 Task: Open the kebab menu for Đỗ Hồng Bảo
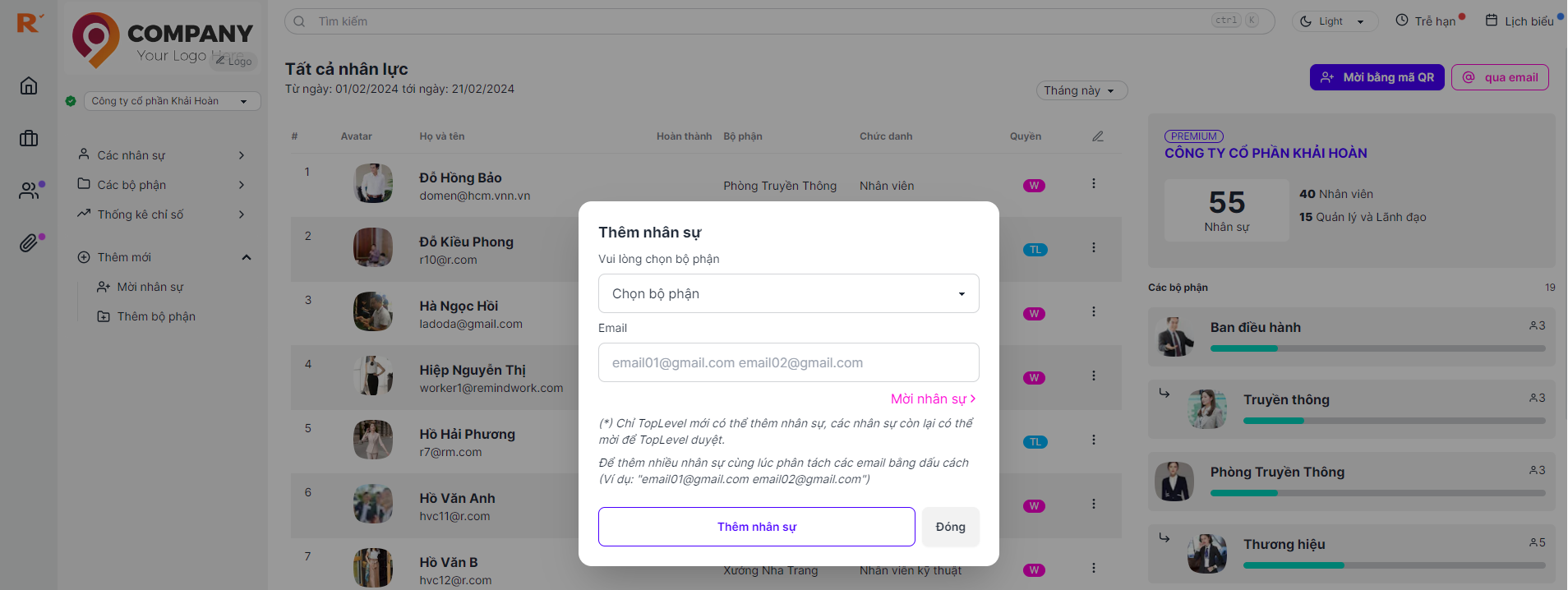[x=1094, y=185]
